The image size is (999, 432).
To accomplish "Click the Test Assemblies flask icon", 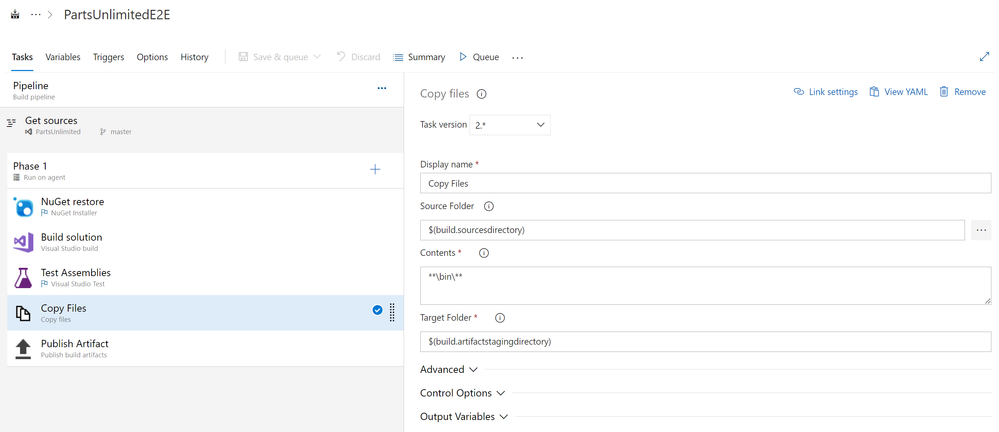I will [23, 278].
